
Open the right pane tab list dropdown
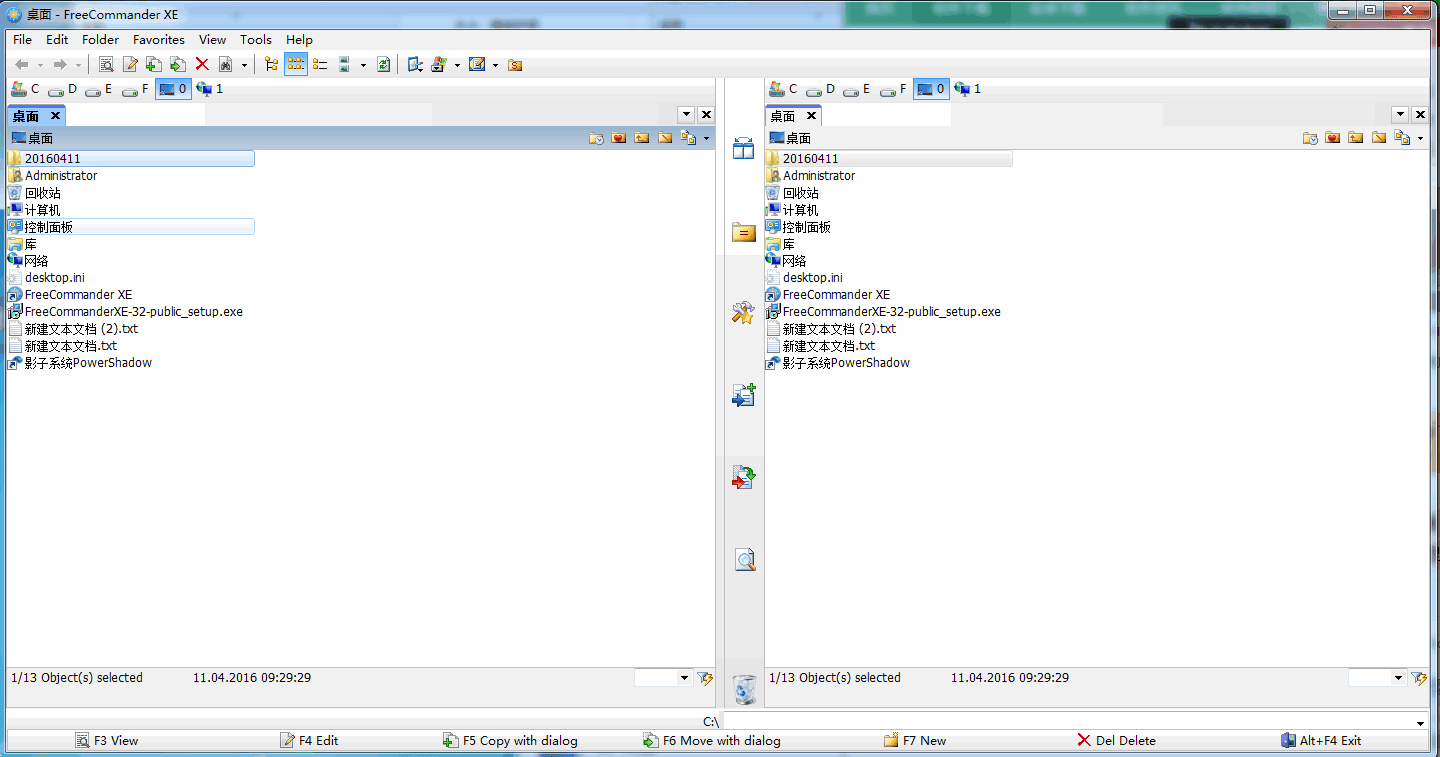(x=1400, y=115)
